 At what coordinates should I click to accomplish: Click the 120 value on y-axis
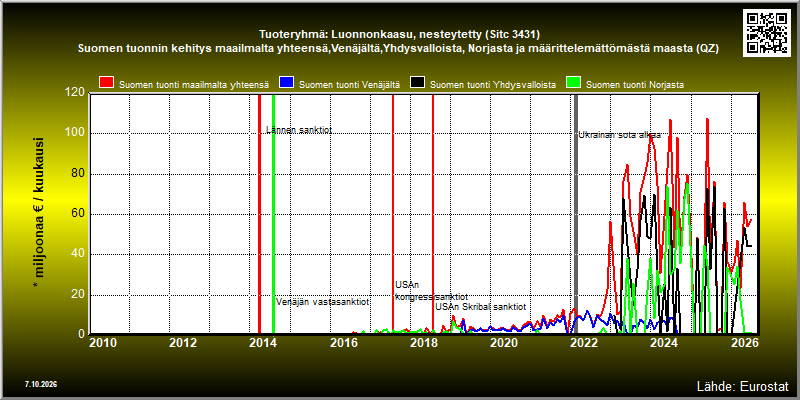click(x=76, y=93)
